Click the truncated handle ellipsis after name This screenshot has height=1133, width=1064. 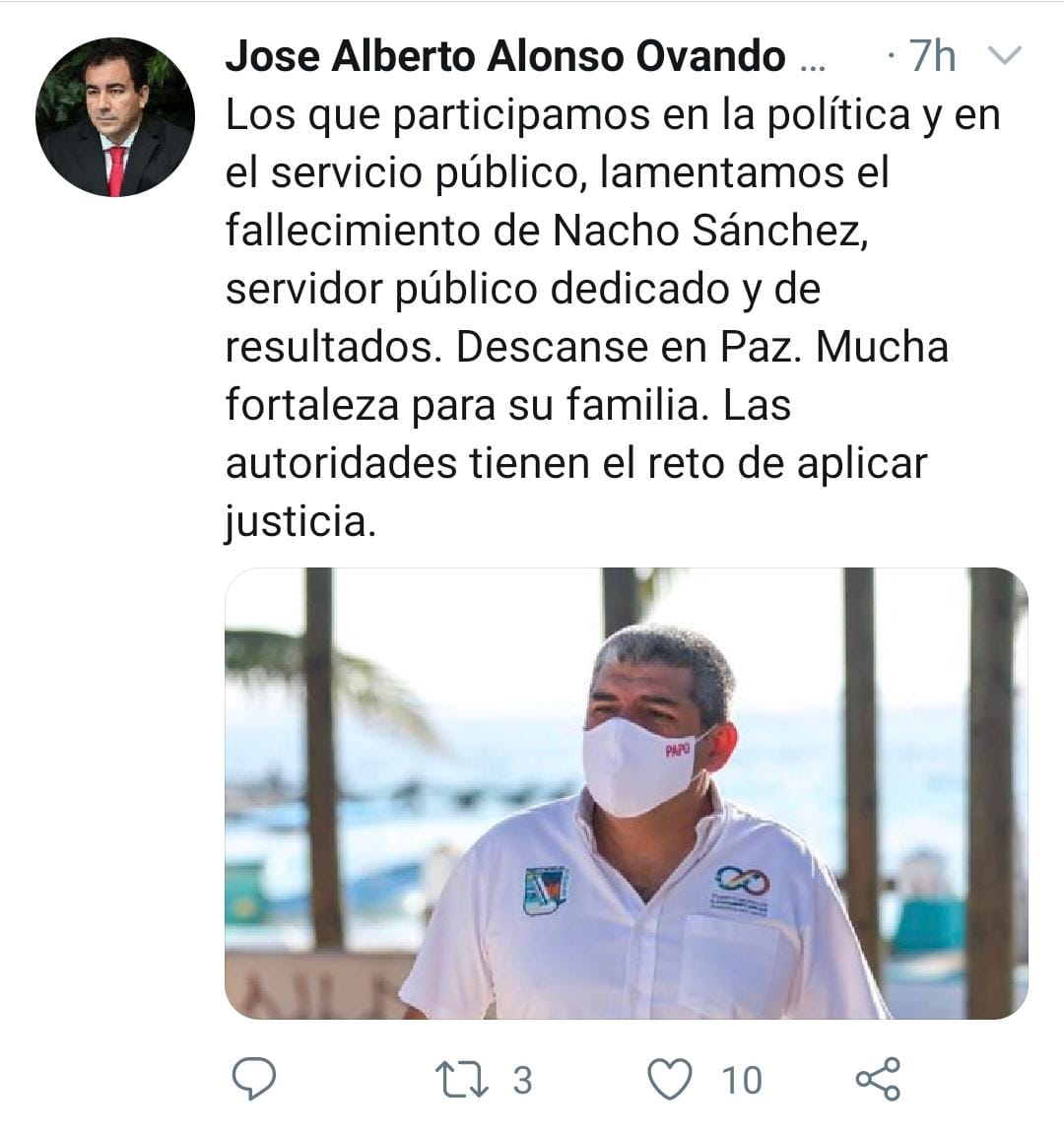point(813,66)
